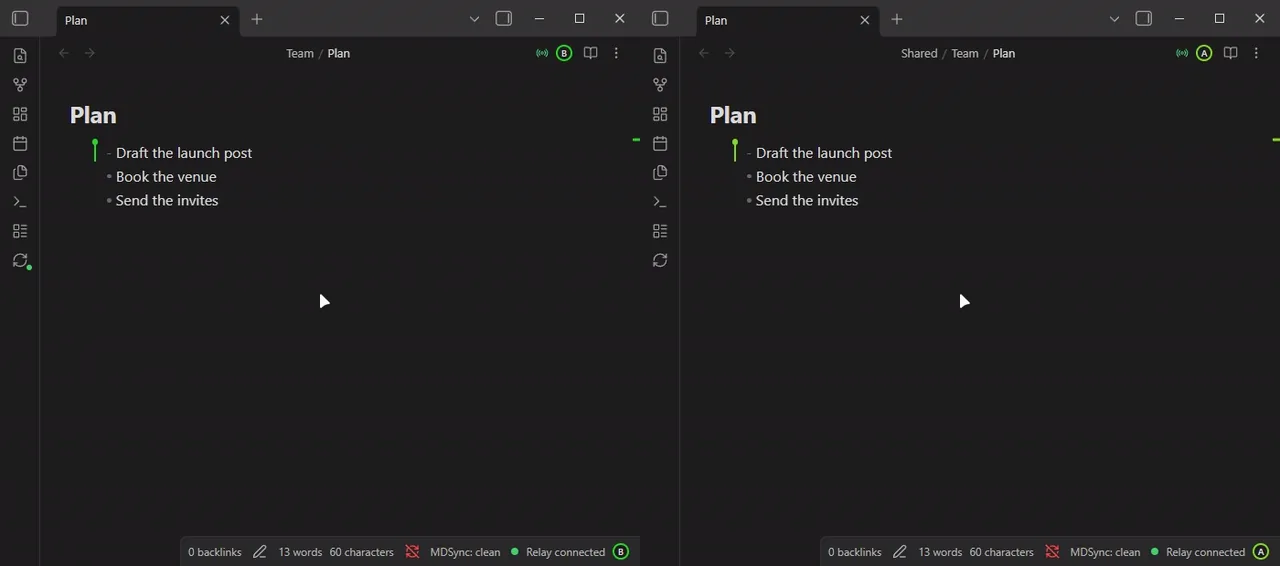Click B avatar in left status bar
Screen dimensions: 1280x566
tap(620, 552)
